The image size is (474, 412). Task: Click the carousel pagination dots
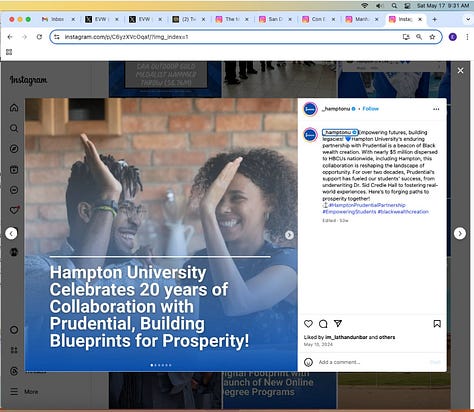[161, 365]
